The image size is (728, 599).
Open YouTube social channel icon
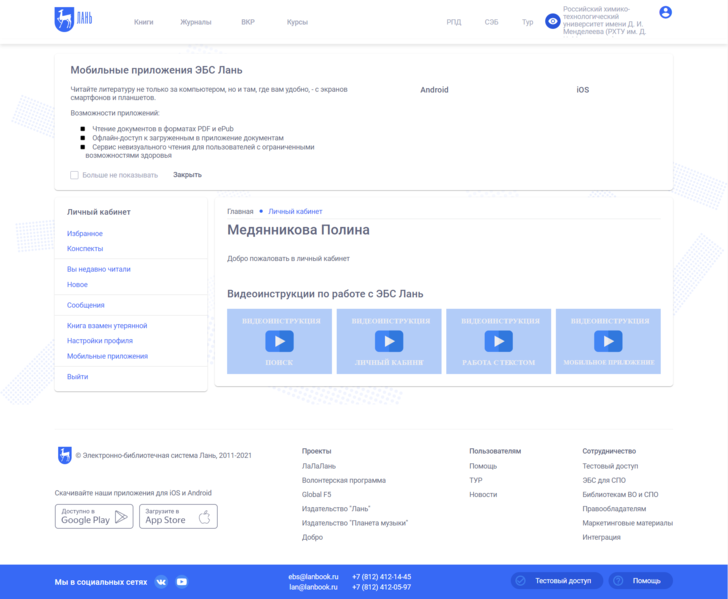point(182,582)
